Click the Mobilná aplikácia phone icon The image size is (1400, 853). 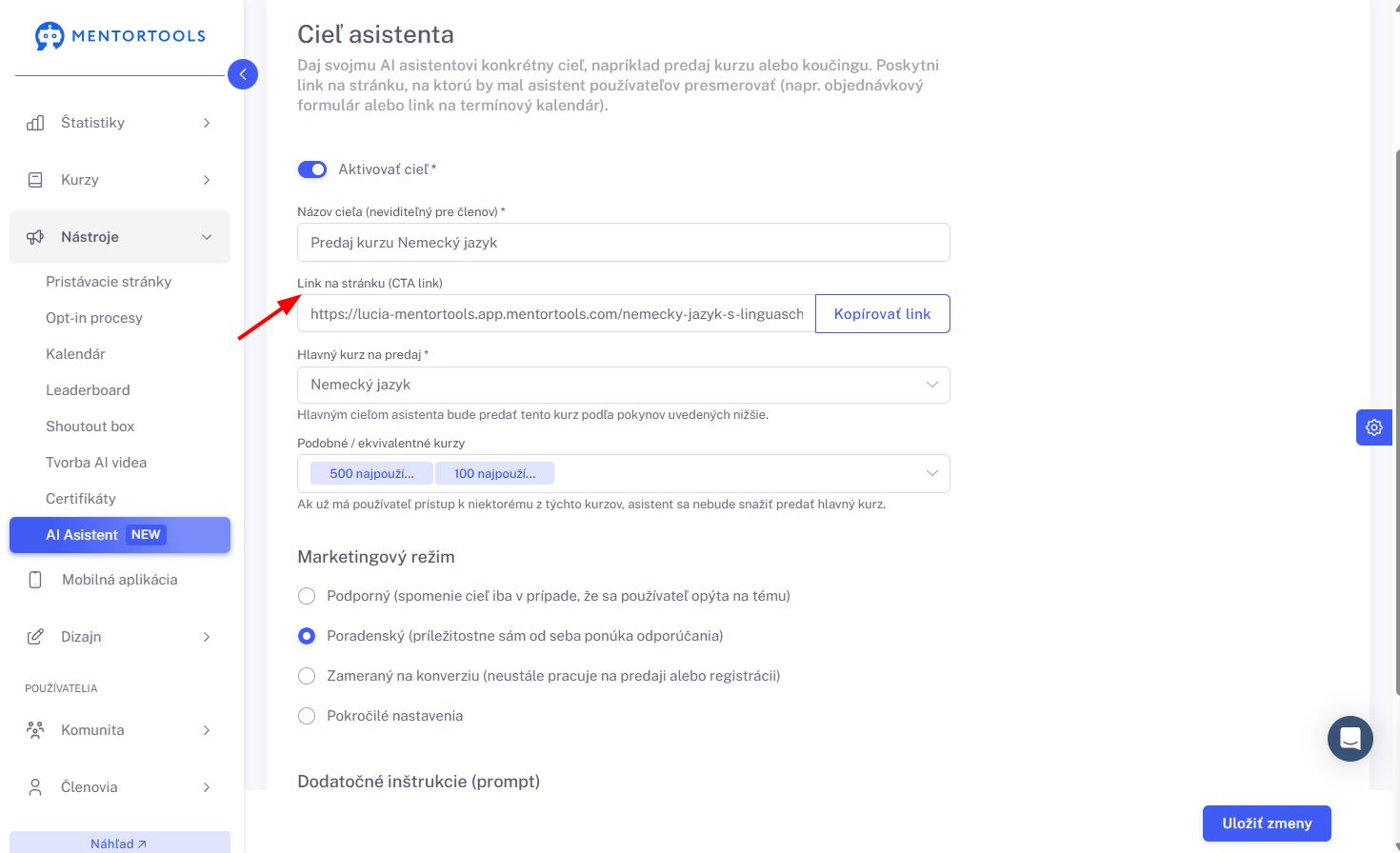click(x=35, y=580)
